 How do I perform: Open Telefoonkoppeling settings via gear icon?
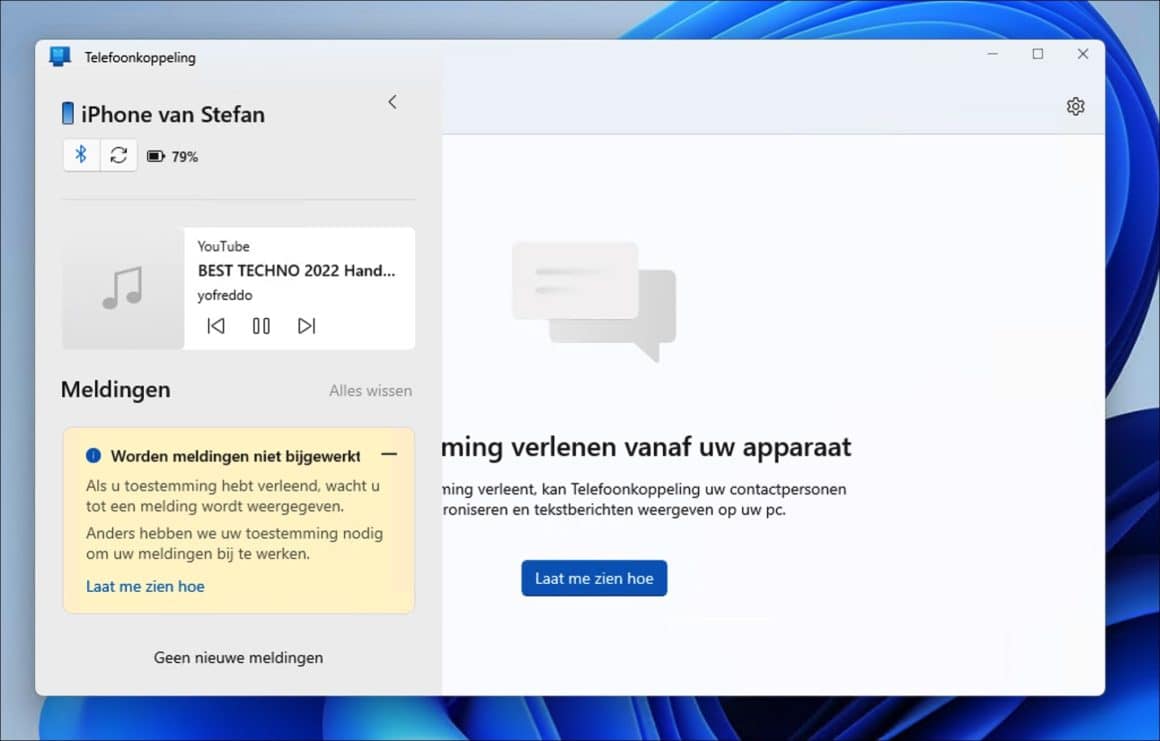coord(1075,105)
